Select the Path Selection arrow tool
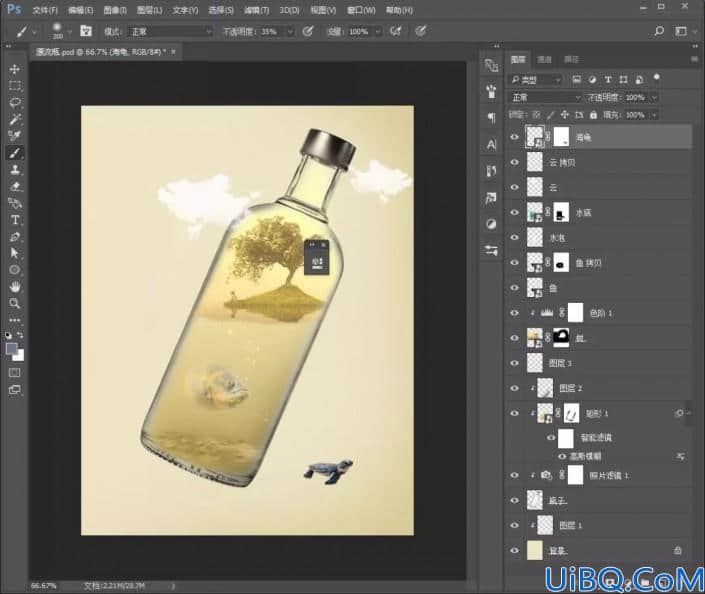 point(14,253)
